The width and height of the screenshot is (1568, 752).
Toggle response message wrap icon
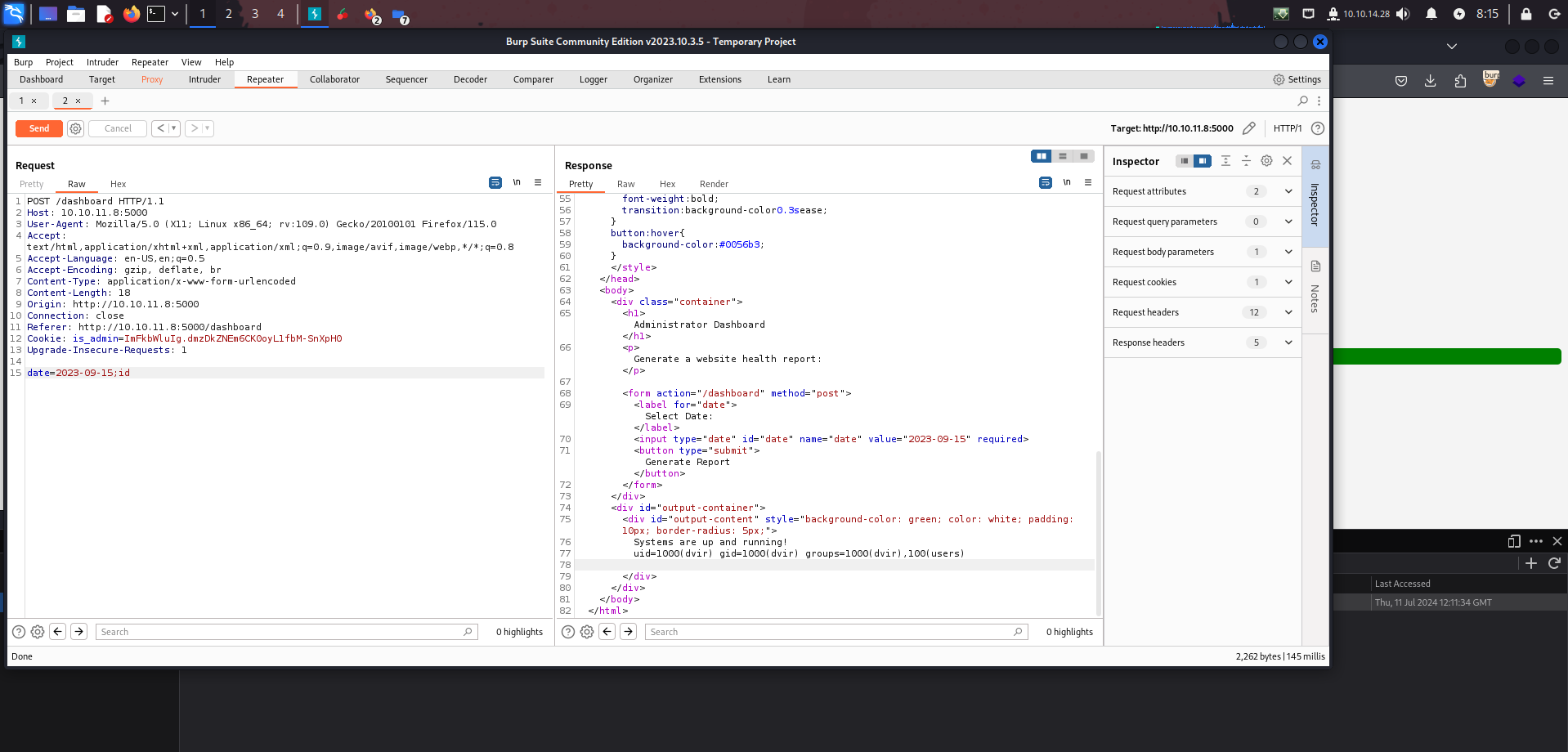coord(1046,182)
